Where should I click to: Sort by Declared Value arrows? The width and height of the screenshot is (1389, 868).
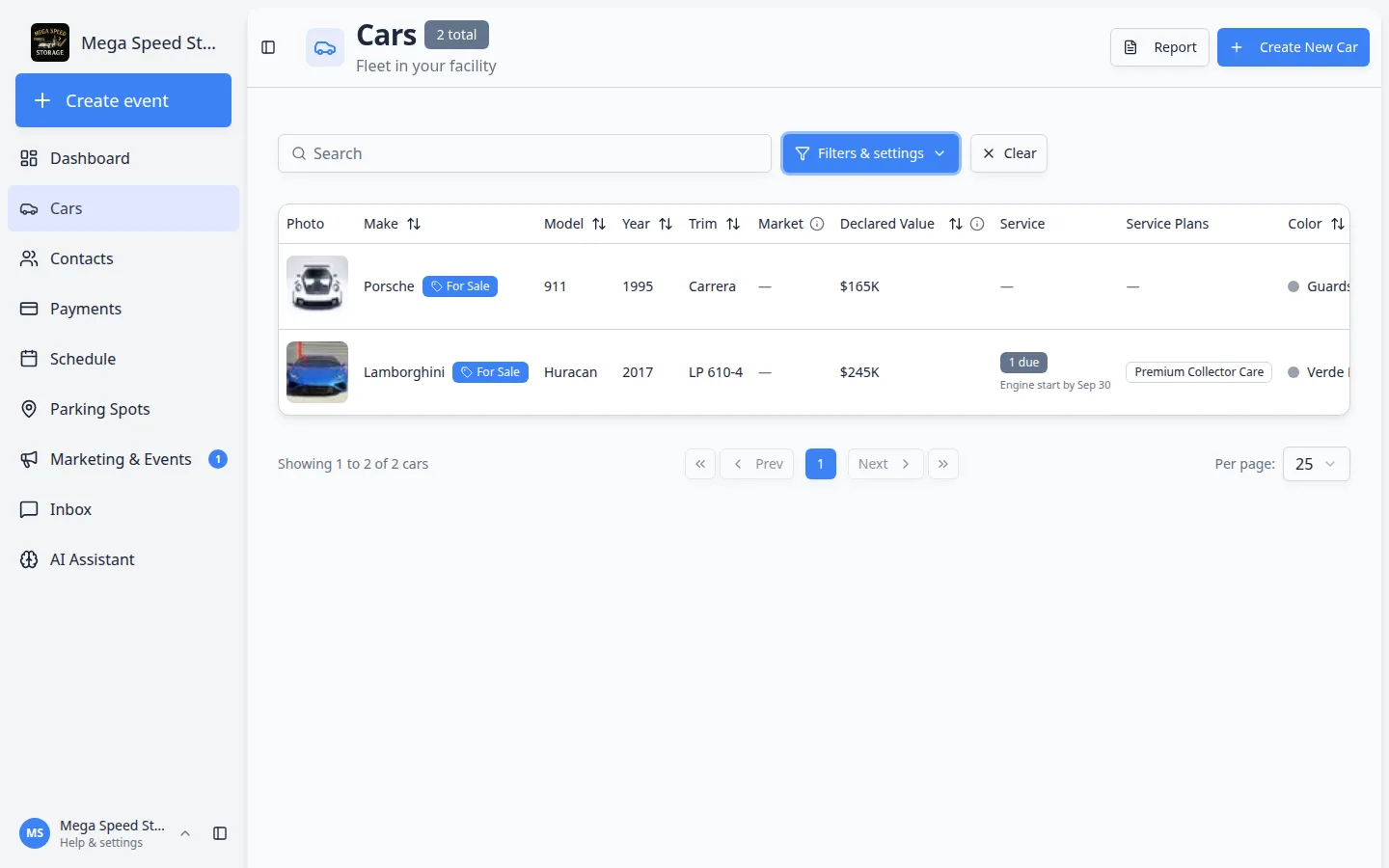[956, 224]
